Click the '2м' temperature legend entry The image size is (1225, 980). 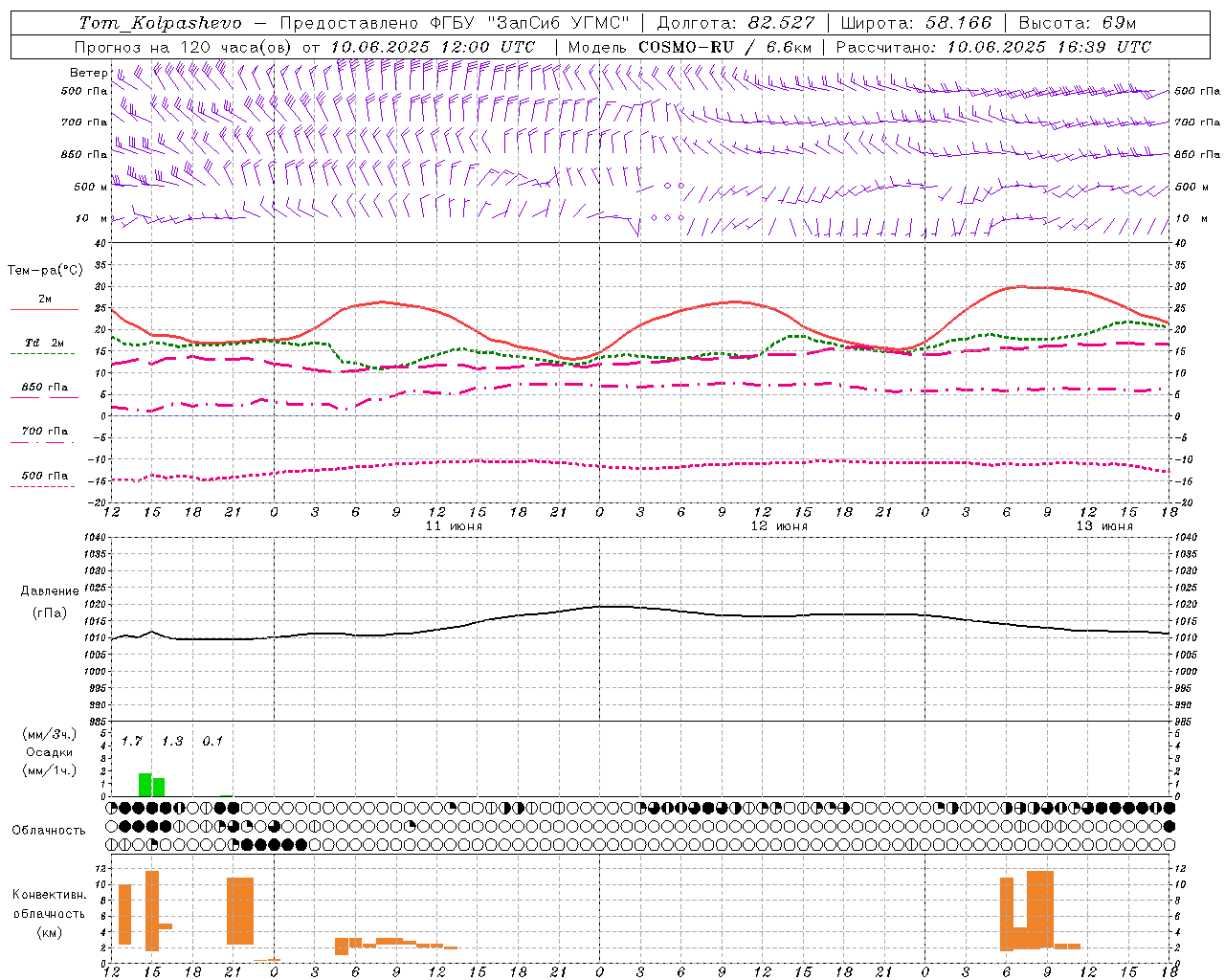[x=45, y=300]
